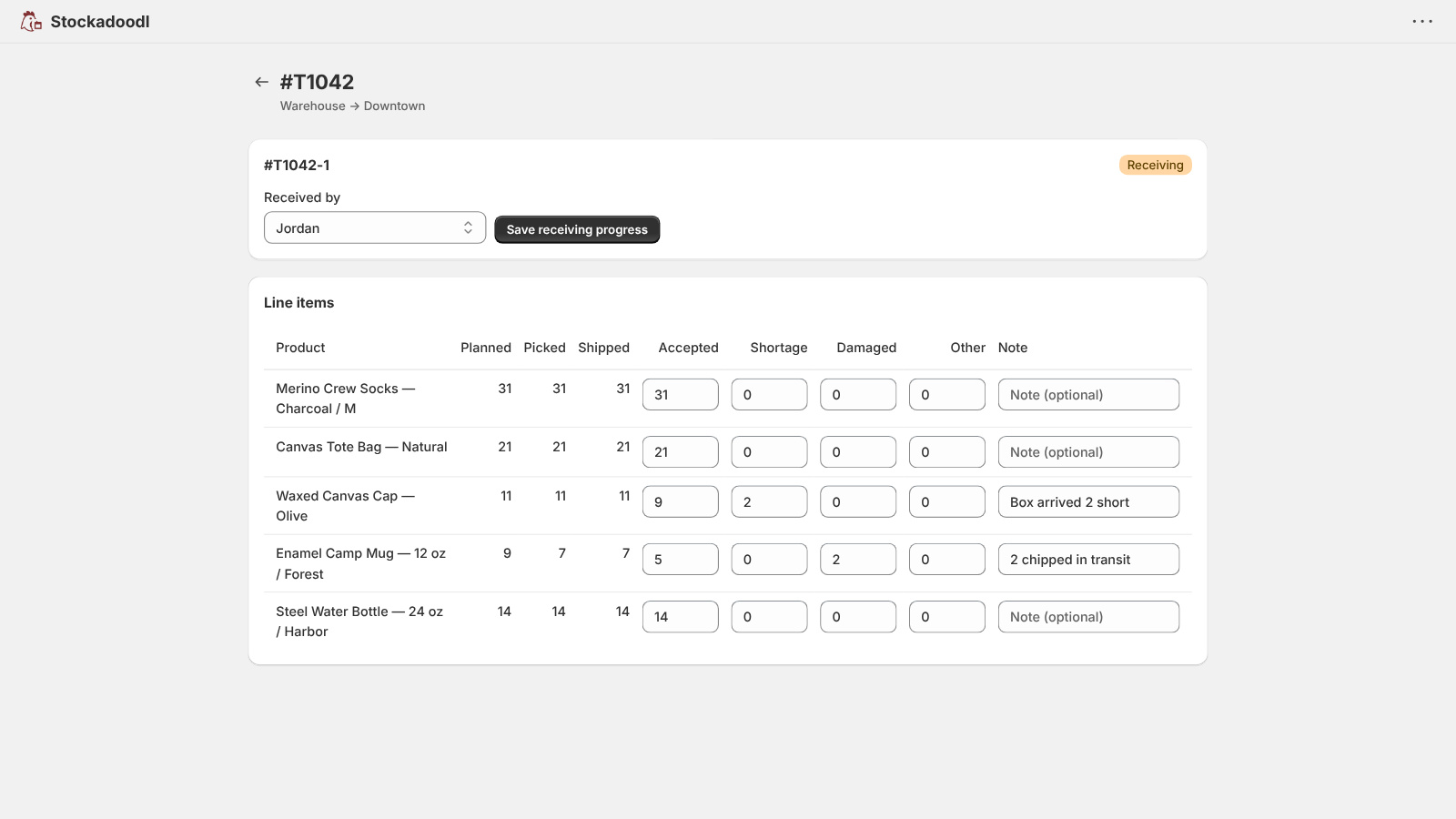
Task: Edit Other quantity for Merino Crew Socks
Action: click(x=947, y=395)
